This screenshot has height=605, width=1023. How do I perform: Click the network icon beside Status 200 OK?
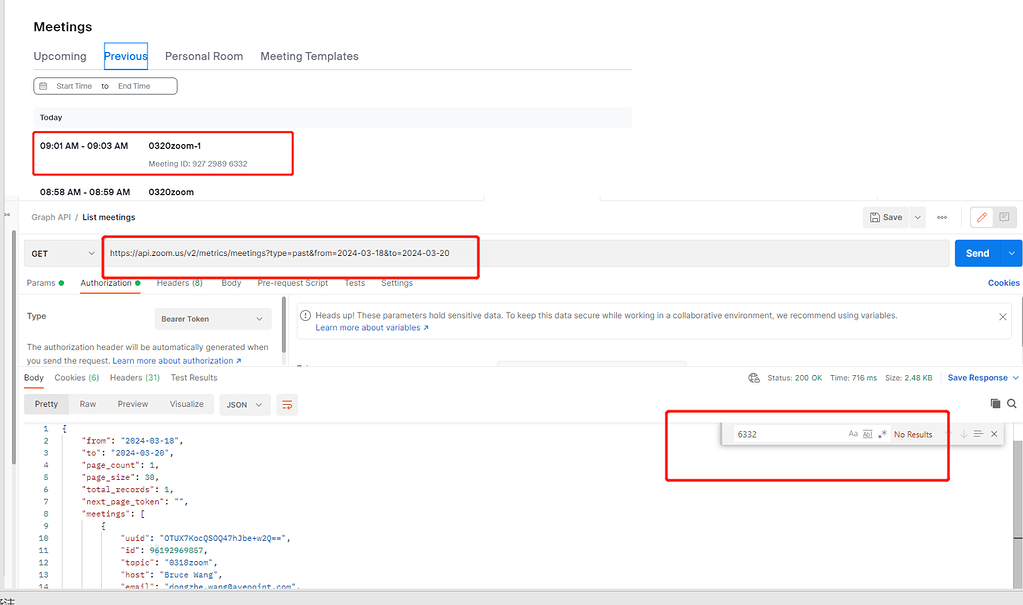pyautogui.click(x=755, y=377)
